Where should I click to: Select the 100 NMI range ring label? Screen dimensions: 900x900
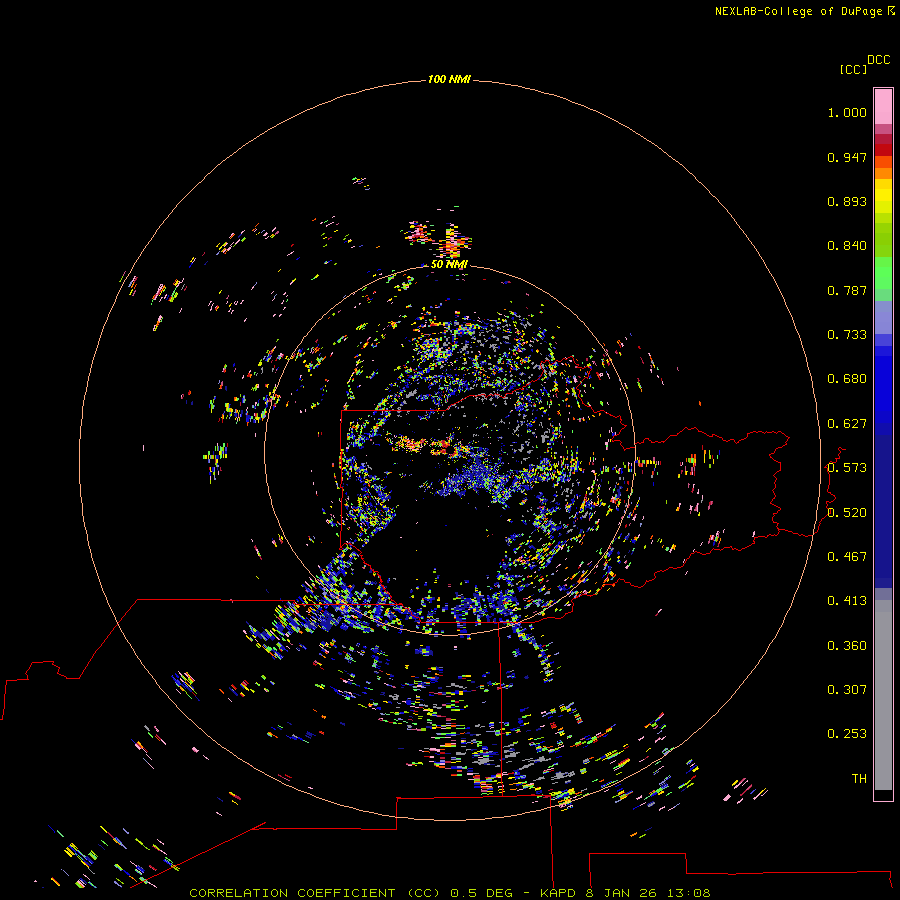449,79
